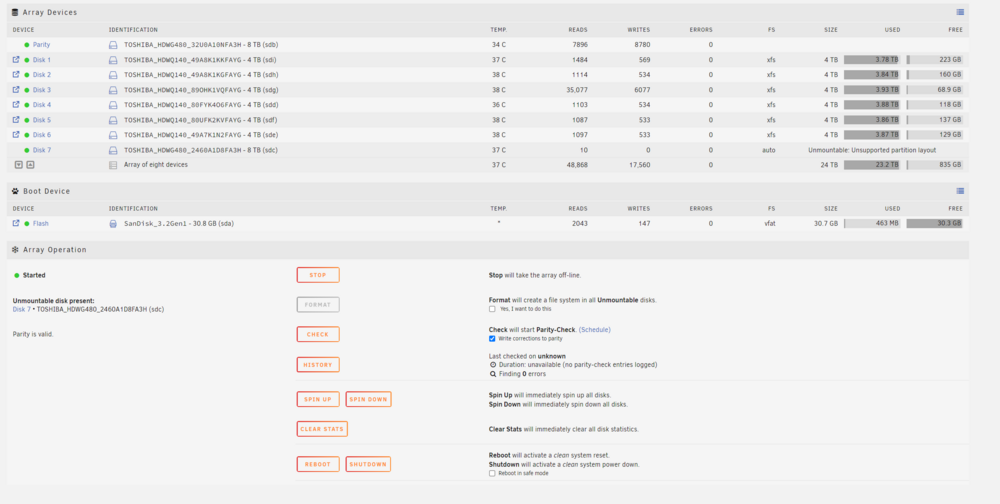Click the FORMAT button

coord(318,305)
